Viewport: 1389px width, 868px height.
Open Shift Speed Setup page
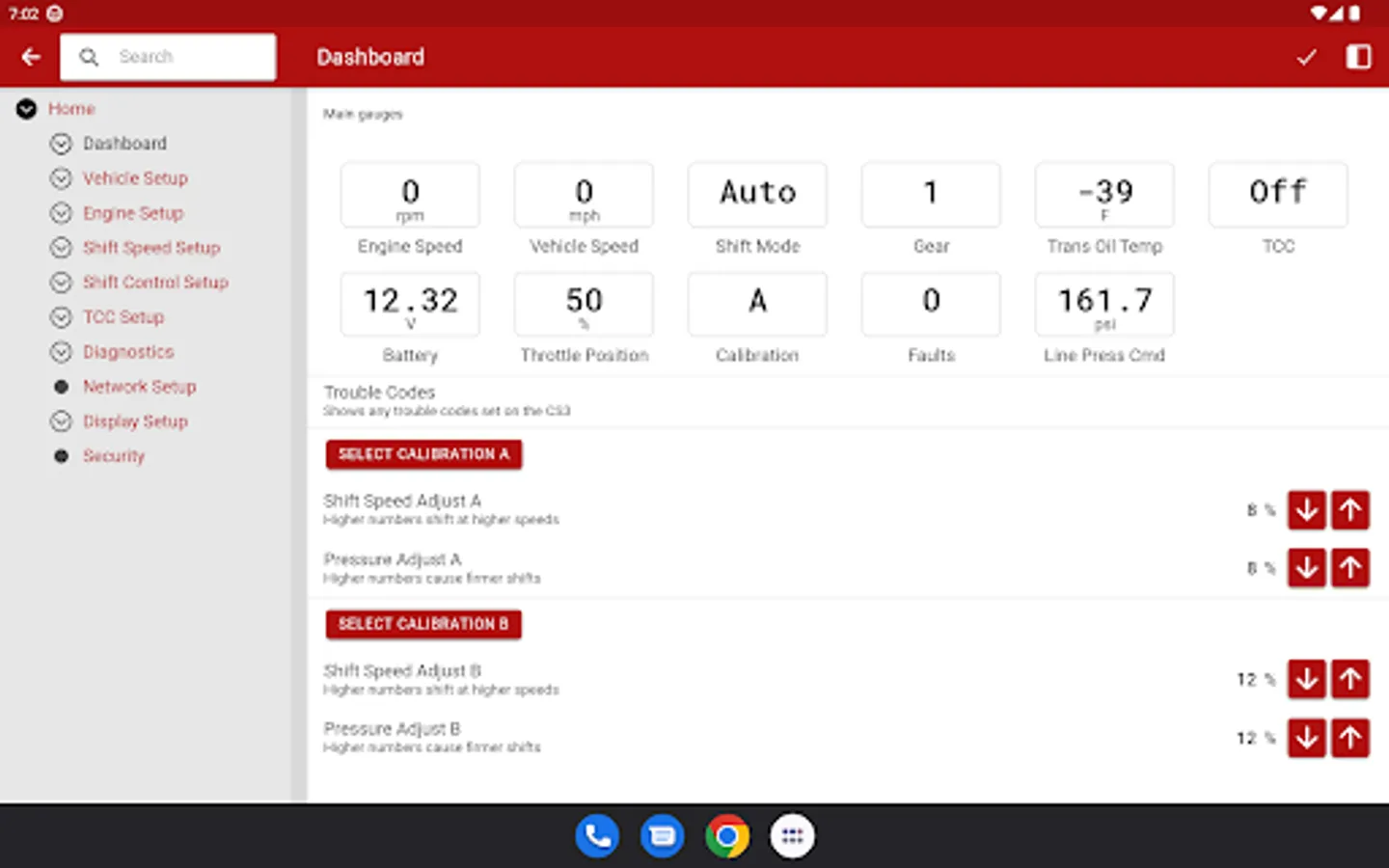pyautogui.click(x=151, y=248)
